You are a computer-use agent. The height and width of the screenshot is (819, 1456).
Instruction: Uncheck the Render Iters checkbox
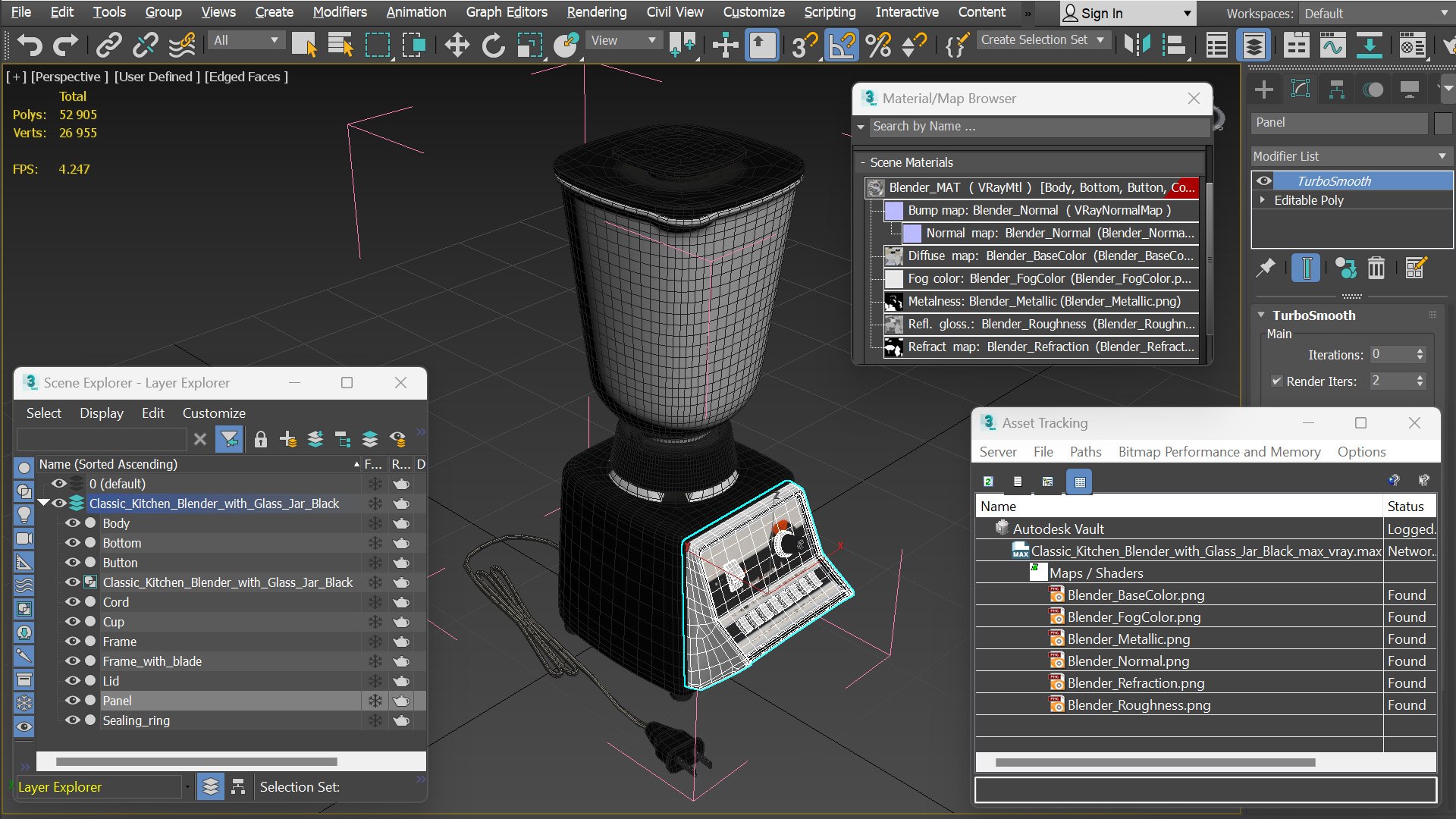click(x=1277, y=381)
